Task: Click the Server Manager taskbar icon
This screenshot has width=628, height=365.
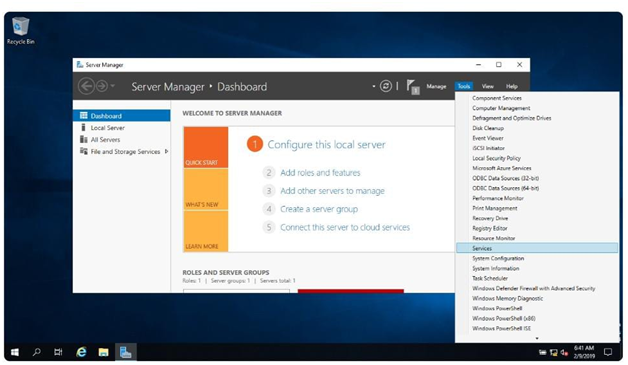Action: 126,352
